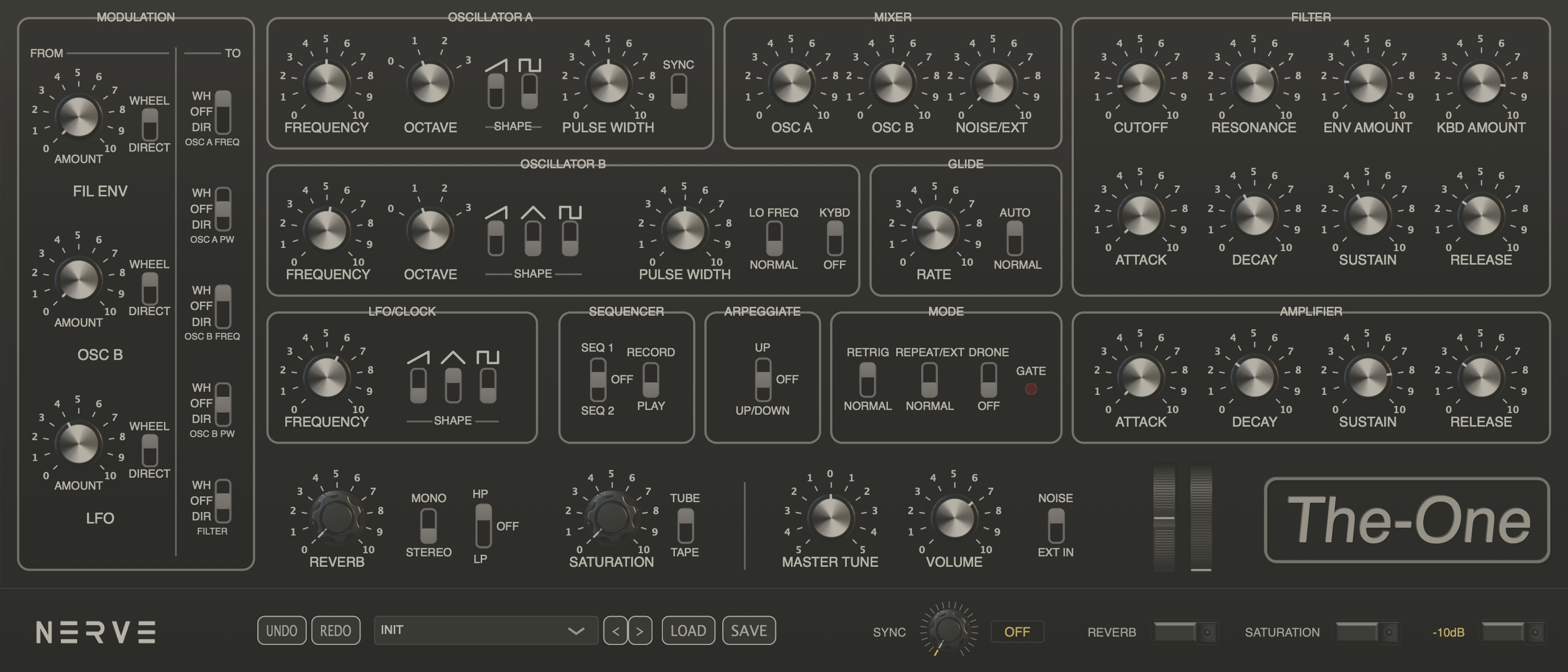The image size is (1568, 672).
Task: Click the Oscillator A Frequency knob
Action: tap(327, 83)
